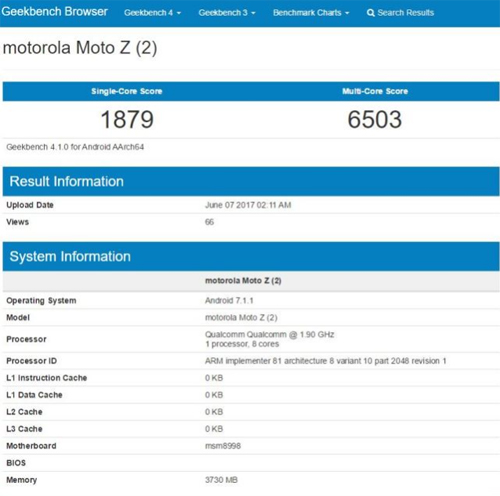
Task: Select the motorola Moto Z (2) page title
Action: [80, 48]
